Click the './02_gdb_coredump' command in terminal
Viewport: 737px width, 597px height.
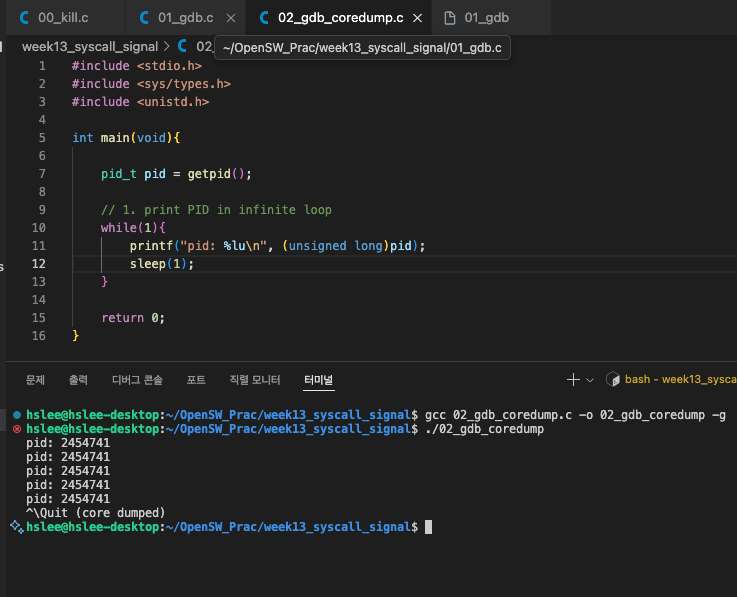[484, 429]
